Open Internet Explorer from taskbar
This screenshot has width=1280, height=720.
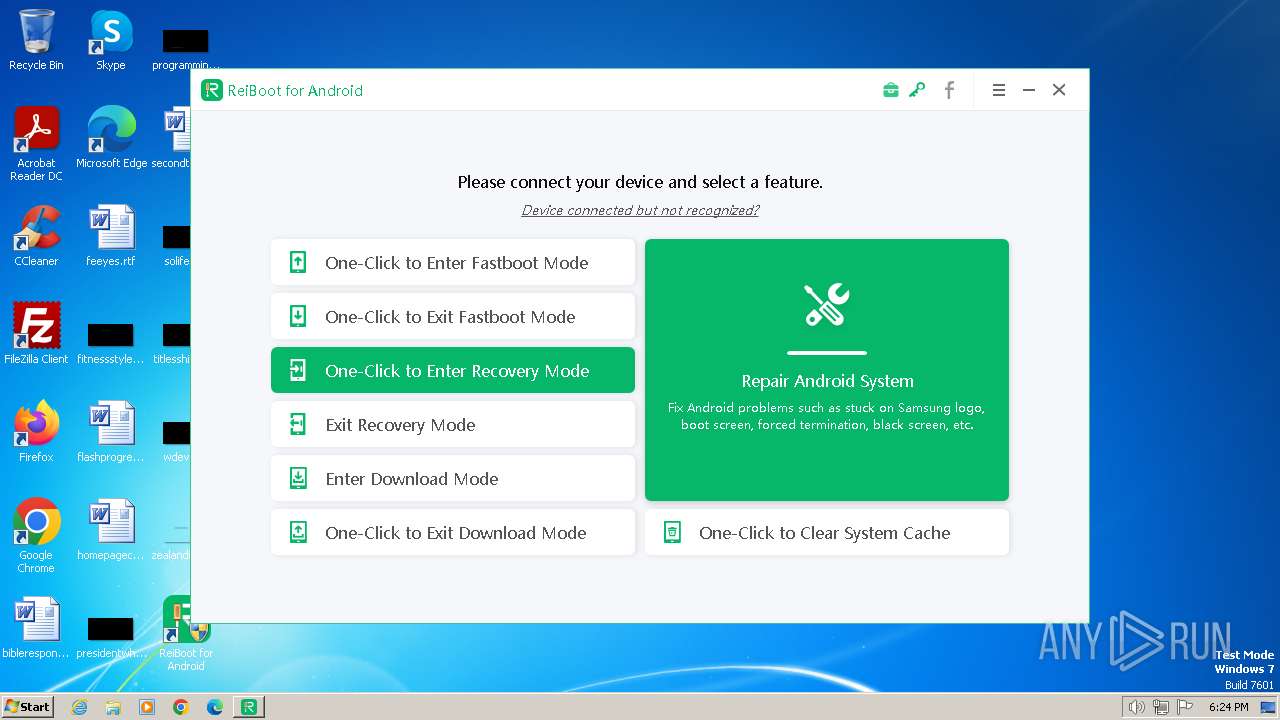(79, 707)
